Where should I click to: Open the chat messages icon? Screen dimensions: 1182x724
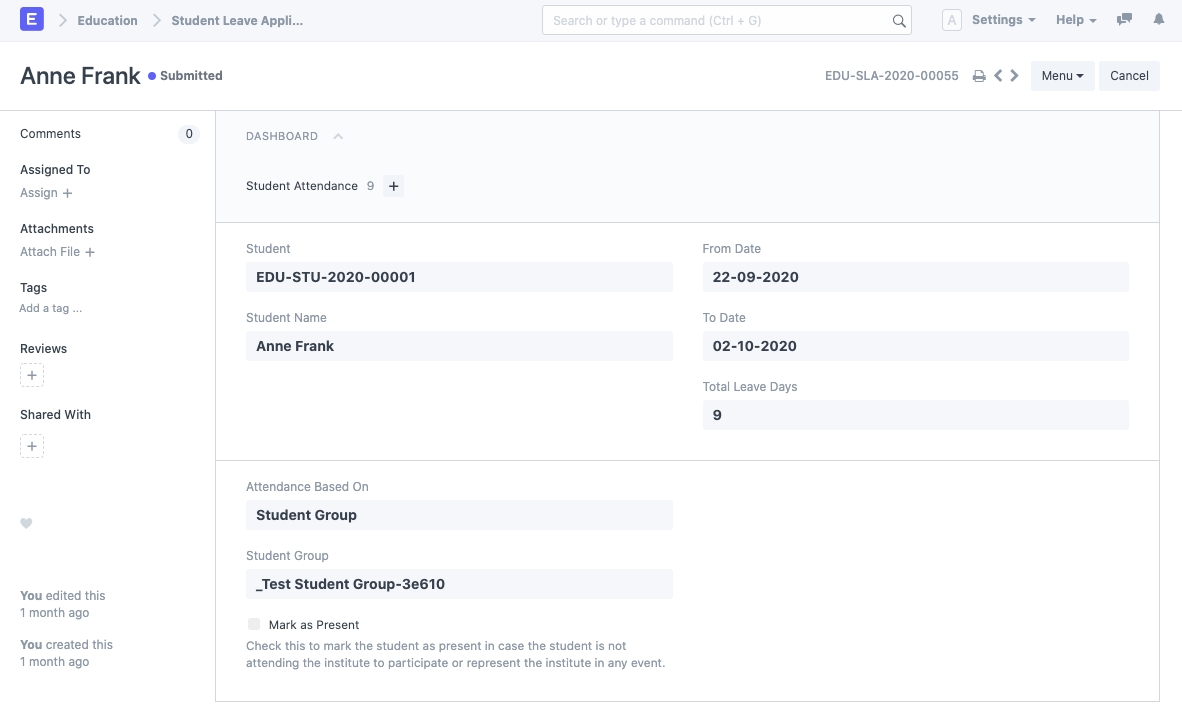[1125, 20]
